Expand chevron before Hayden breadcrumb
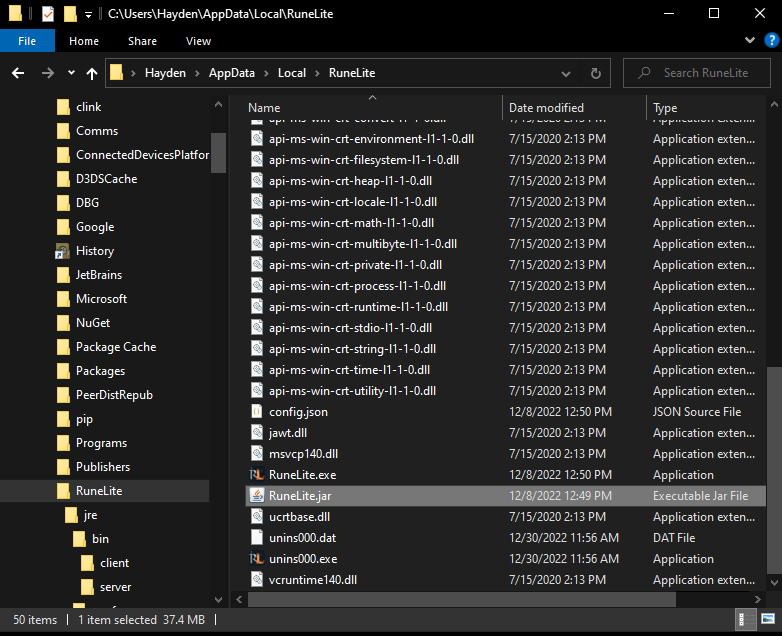 pos(133,73)
